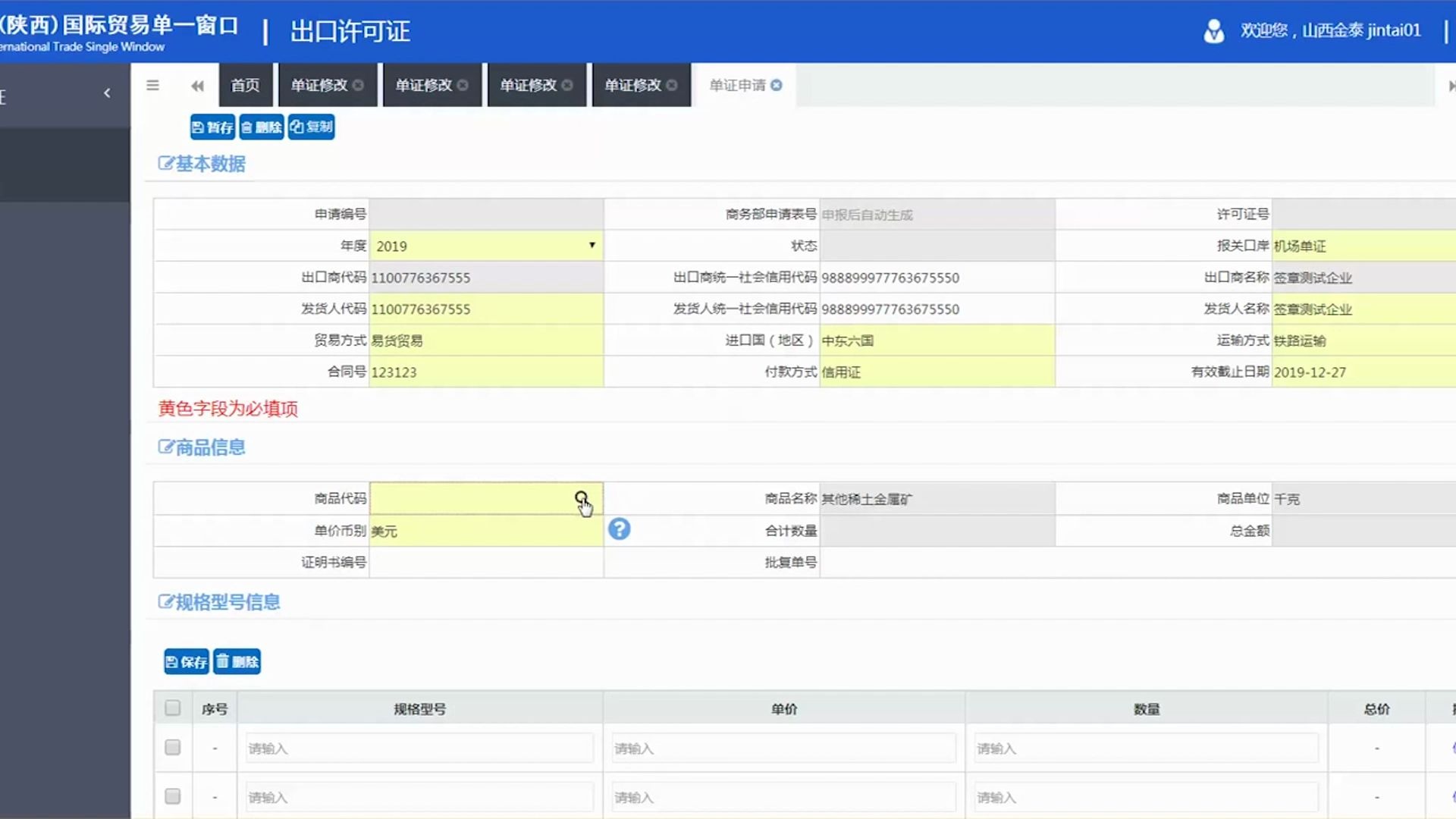Close the first 单证修改 tab

click(358, 85)
